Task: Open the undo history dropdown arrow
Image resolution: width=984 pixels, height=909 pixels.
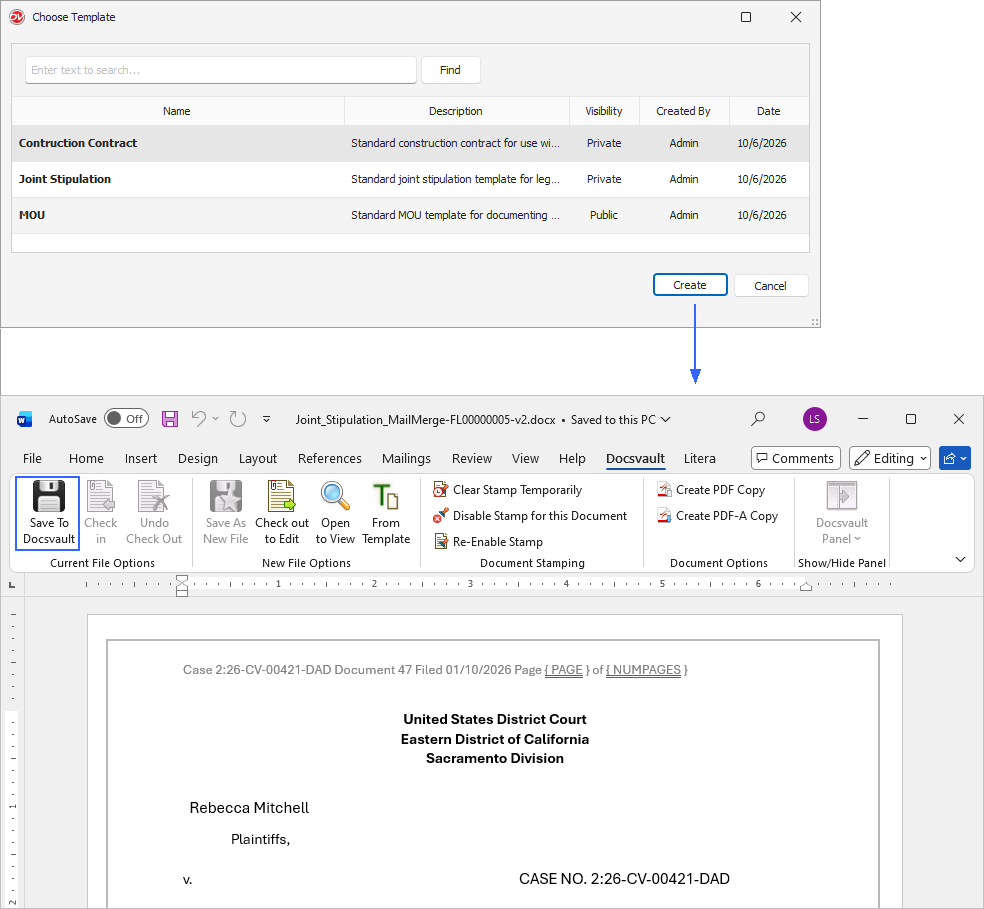Action: [x=215, y=419]
